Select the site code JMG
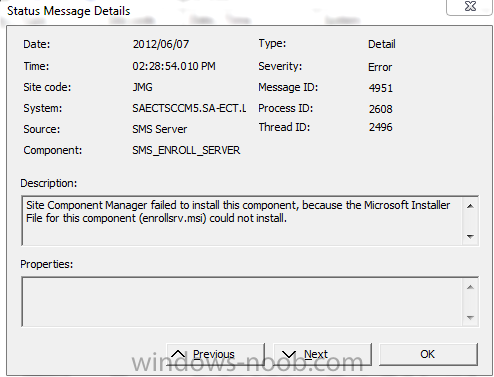This screenshot has width=494, height=377. click(x=142, y=87)
